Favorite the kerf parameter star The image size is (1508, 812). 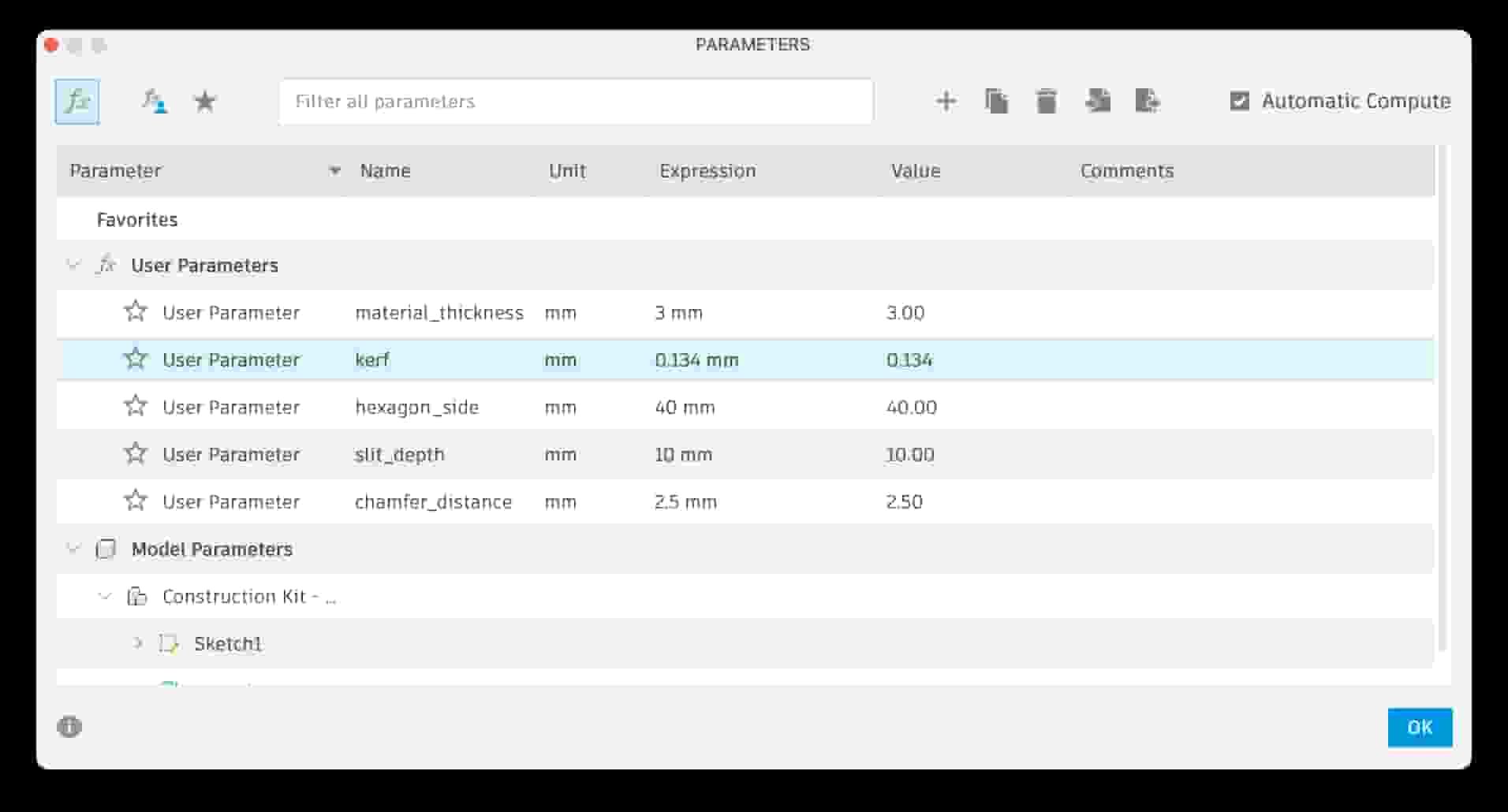pos(136,359)
